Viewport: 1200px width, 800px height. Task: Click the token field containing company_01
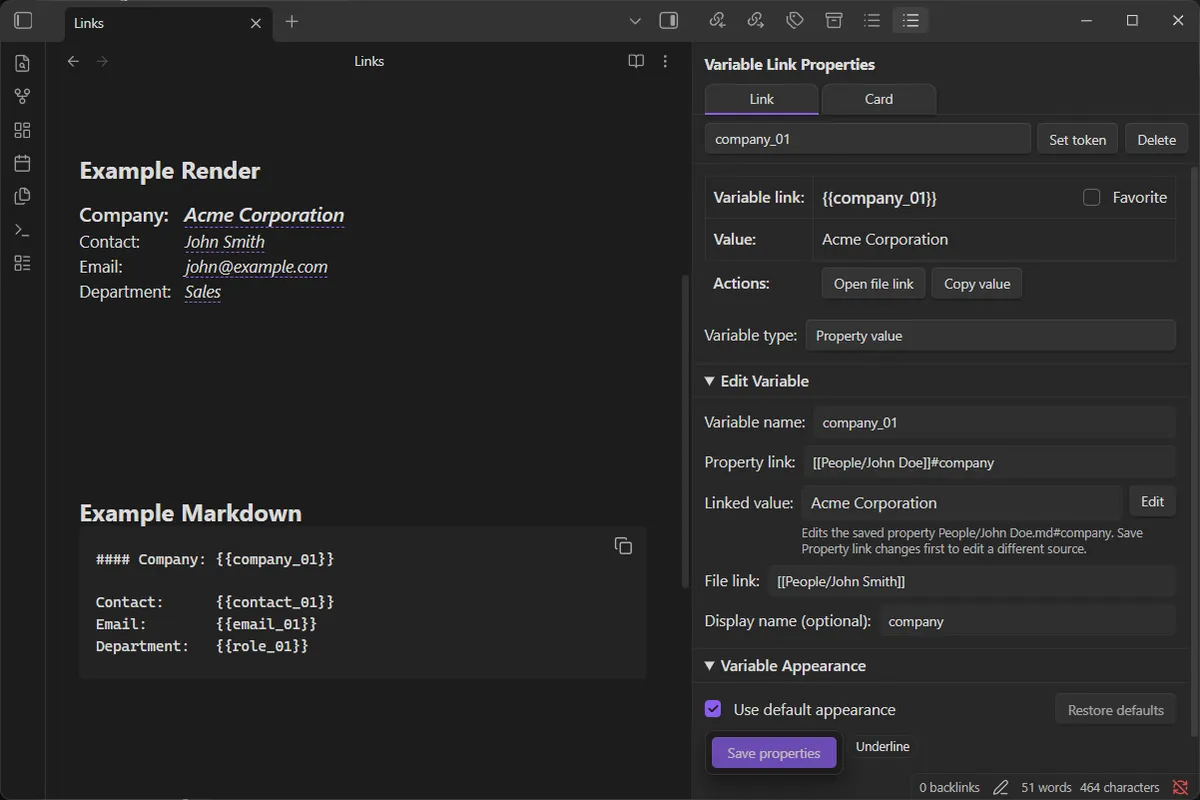click(x=867, y=139)
